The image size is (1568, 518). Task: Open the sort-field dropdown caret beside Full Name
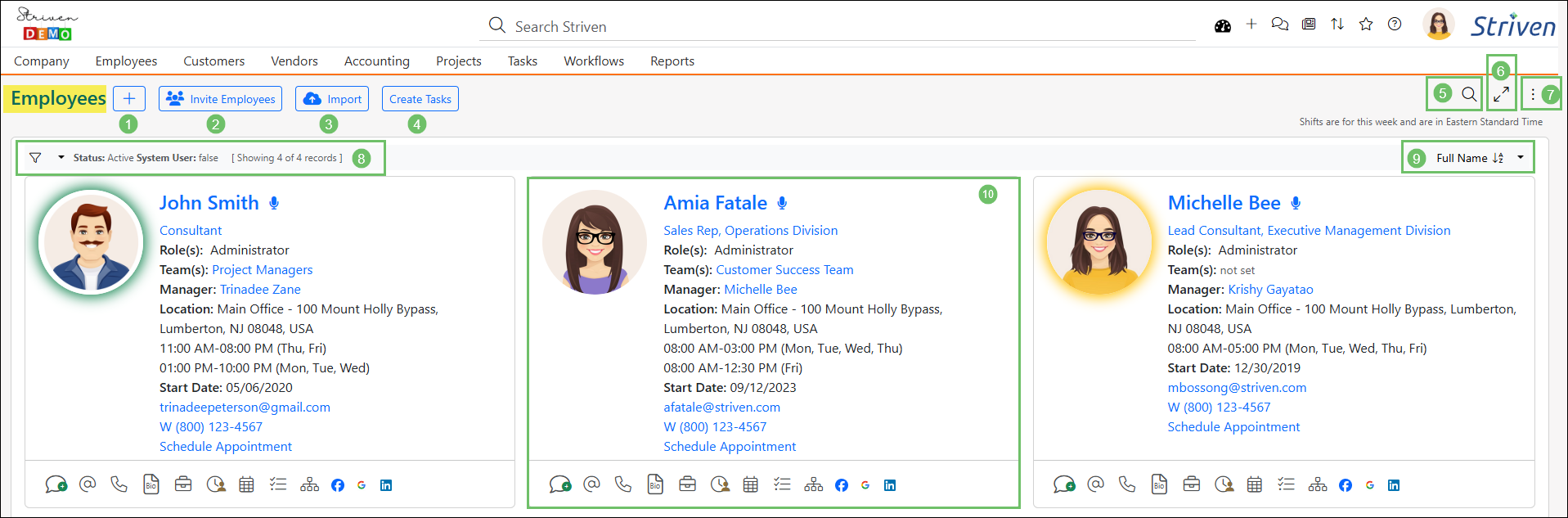[x=1521, y=157]
